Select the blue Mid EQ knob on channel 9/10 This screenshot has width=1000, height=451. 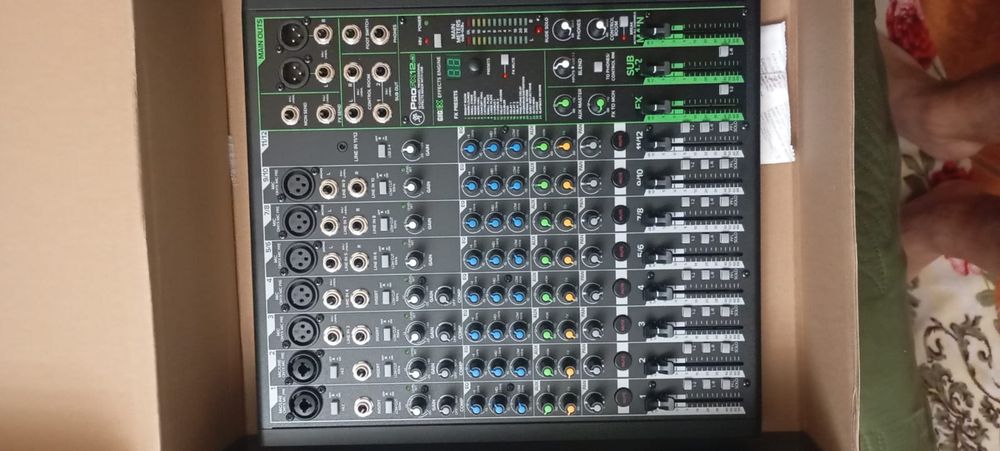pyautogui.click(x=493, y=185)
